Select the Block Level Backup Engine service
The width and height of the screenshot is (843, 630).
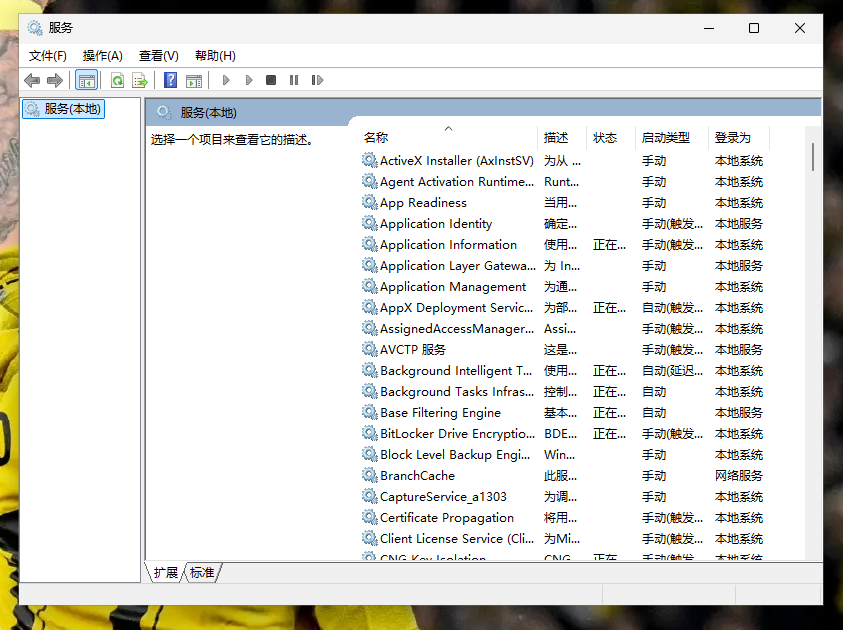[565, 454]
